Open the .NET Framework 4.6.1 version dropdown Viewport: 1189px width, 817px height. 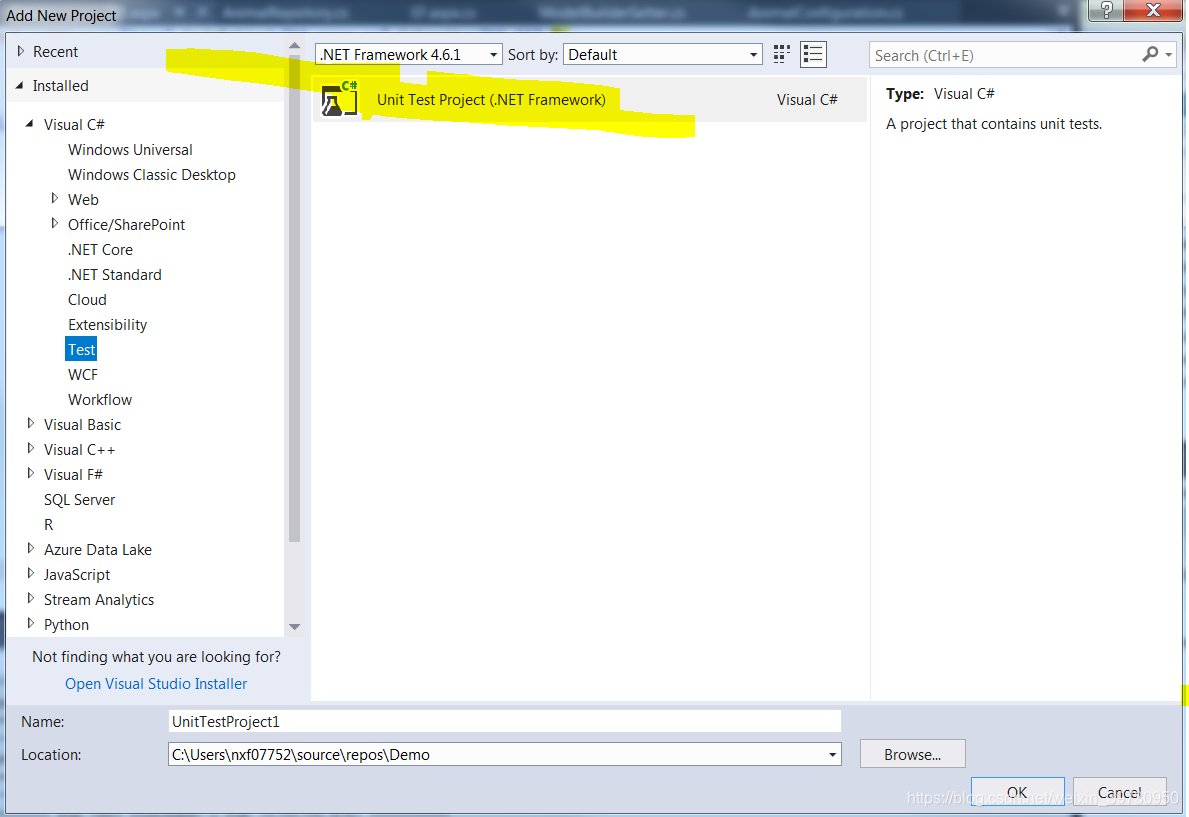(x=408, y=55)
